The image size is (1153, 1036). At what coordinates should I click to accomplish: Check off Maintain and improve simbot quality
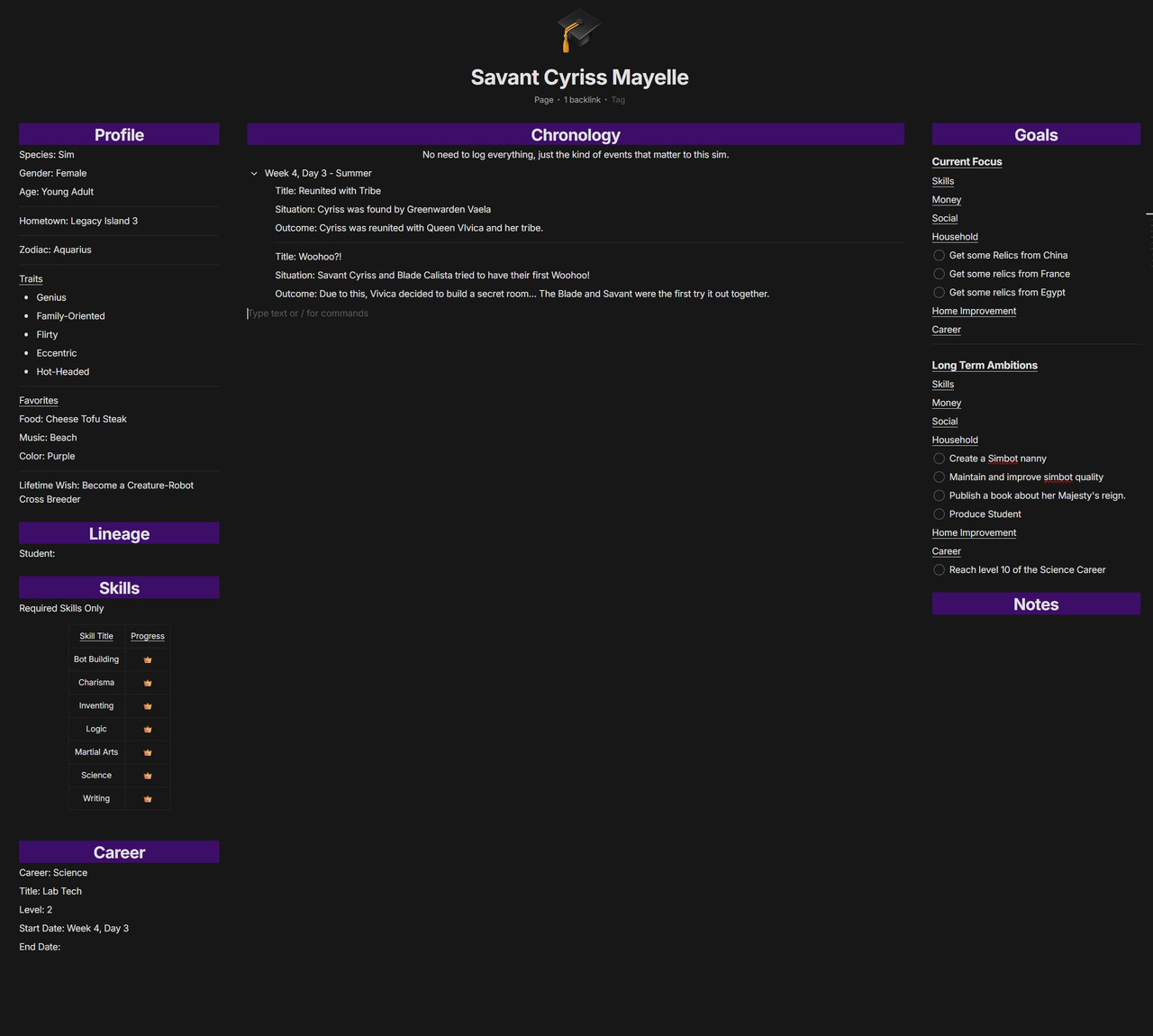point(939,477)
